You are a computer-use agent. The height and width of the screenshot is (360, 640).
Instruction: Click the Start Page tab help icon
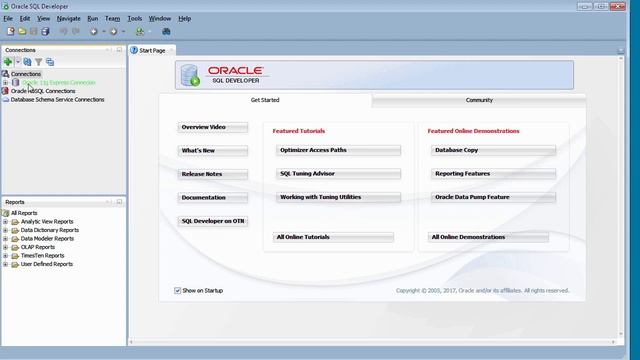[x=134, y=50]
